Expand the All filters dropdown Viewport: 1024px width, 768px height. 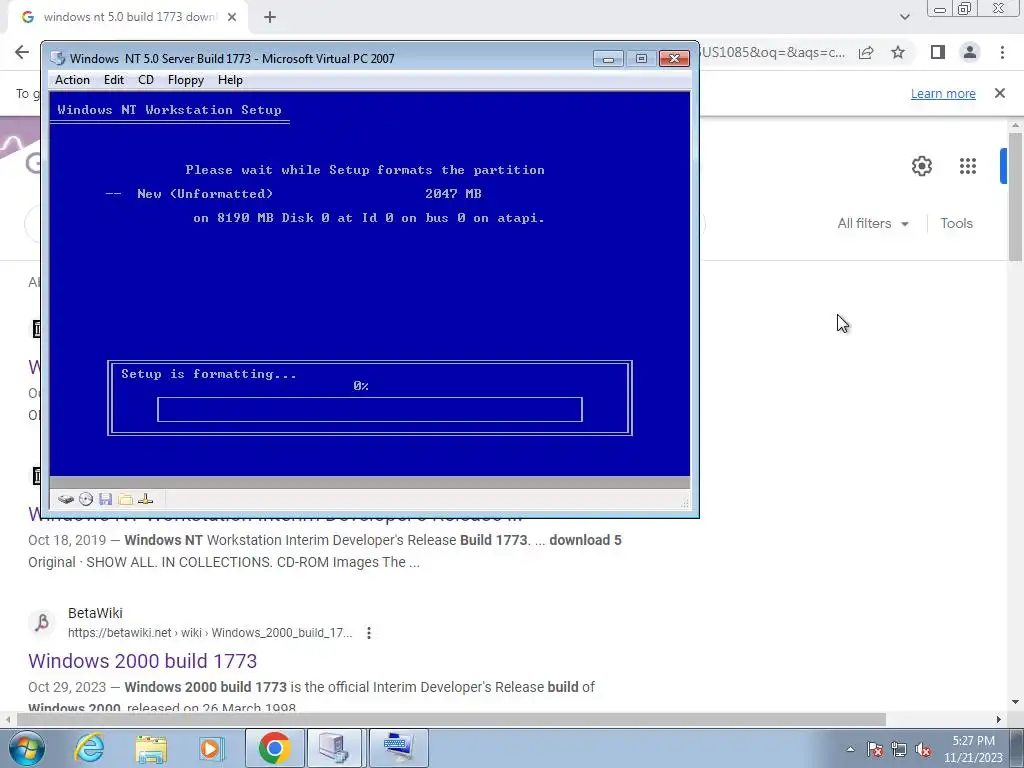point(873,223)
